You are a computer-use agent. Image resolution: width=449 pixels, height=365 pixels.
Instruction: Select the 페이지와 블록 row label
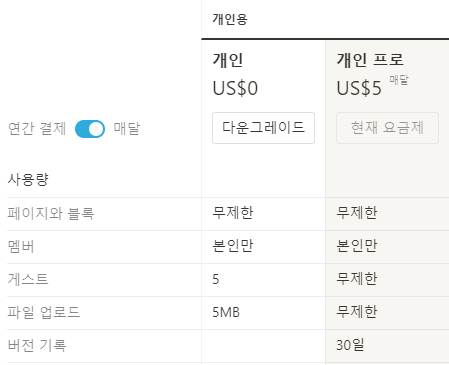tap(51, 214)
